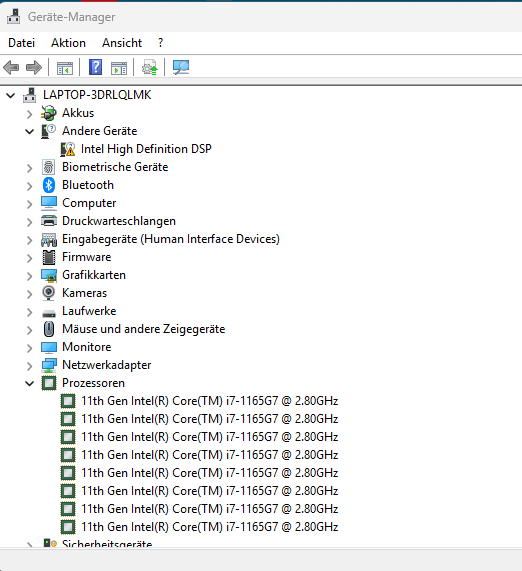
Task: Expand the Kameras category
Action: [30, 294]
